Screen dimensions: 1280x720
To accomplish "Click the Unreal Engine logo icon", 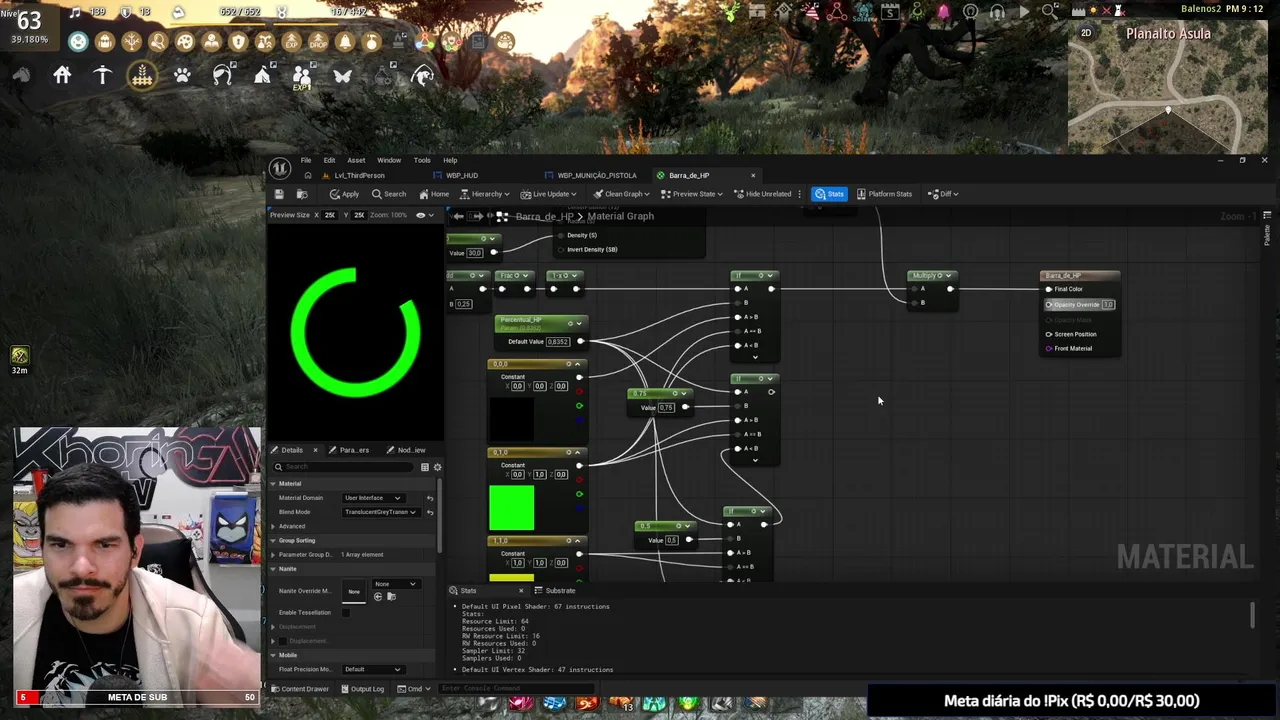I will pyautogui.click(x=281, y=169).
